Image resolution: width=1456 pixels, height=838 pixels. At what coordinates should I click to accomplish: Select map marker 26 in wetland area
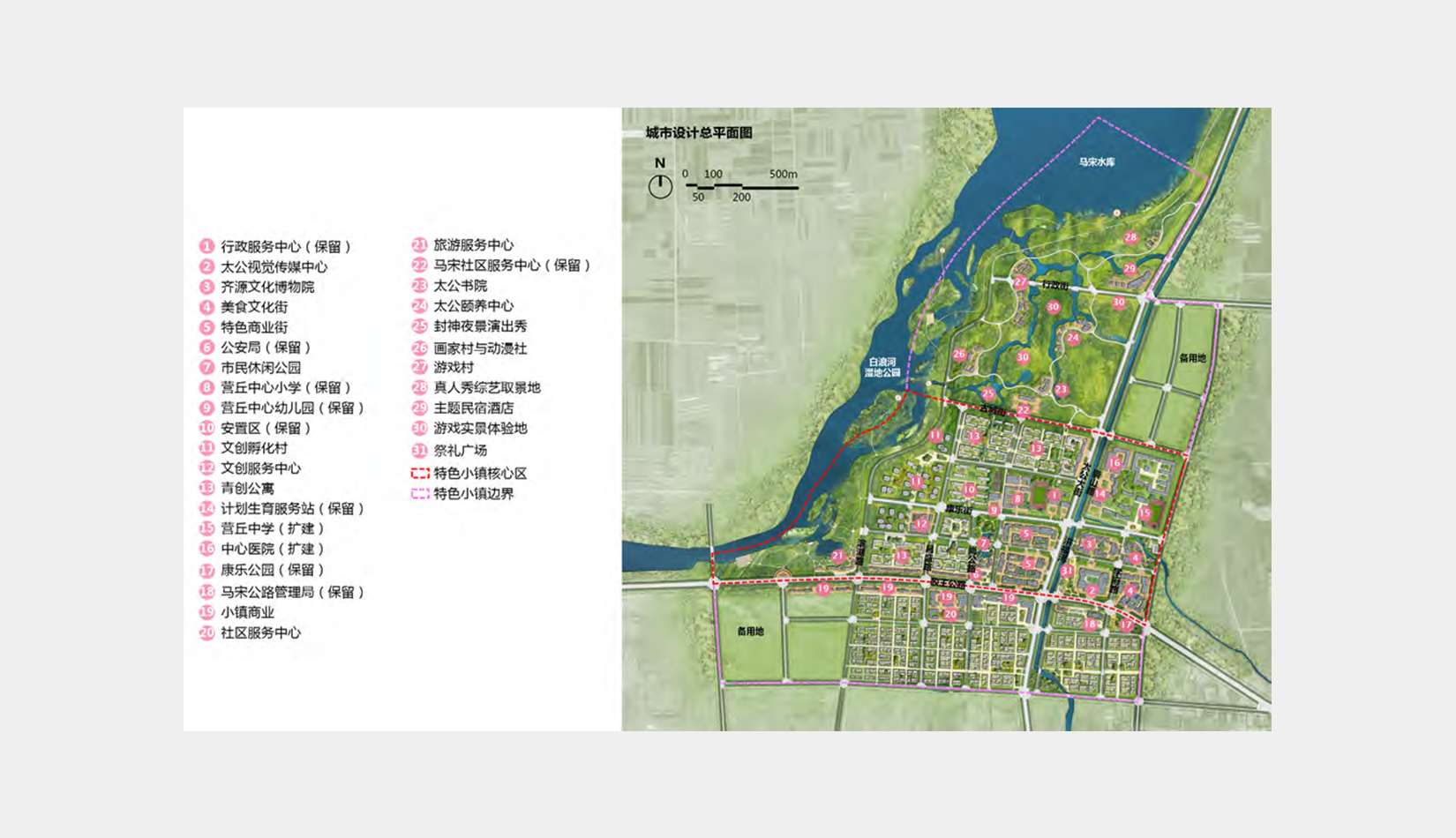959,355
